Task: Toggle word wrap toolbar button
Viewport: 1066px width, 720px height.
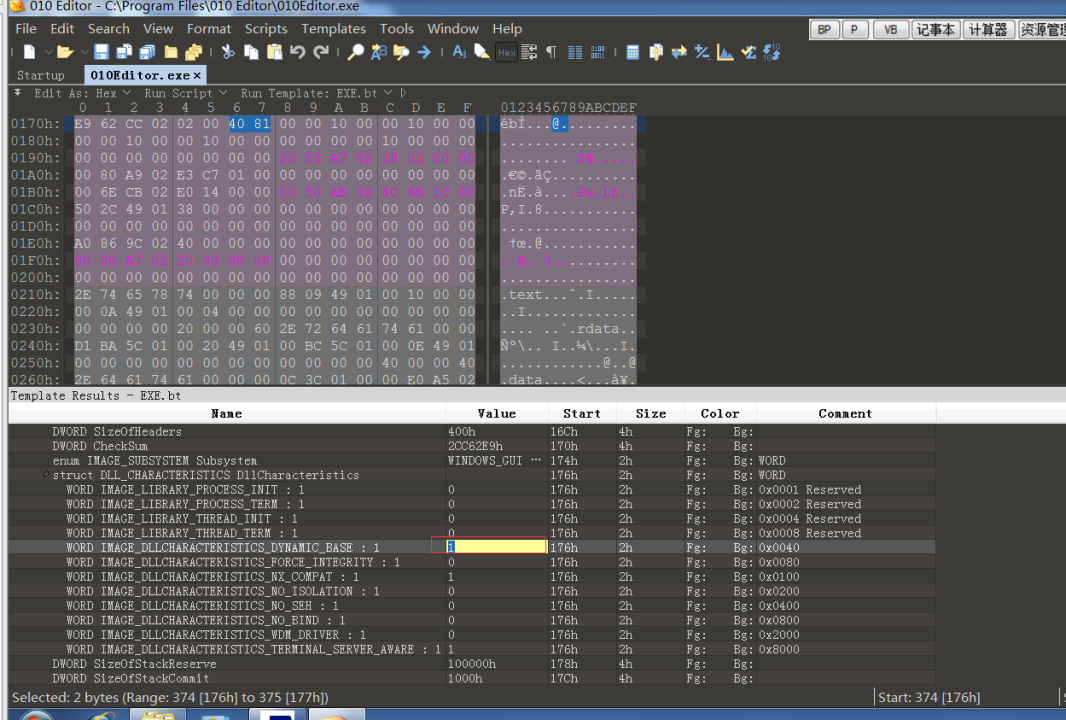Action: [529, 52]
